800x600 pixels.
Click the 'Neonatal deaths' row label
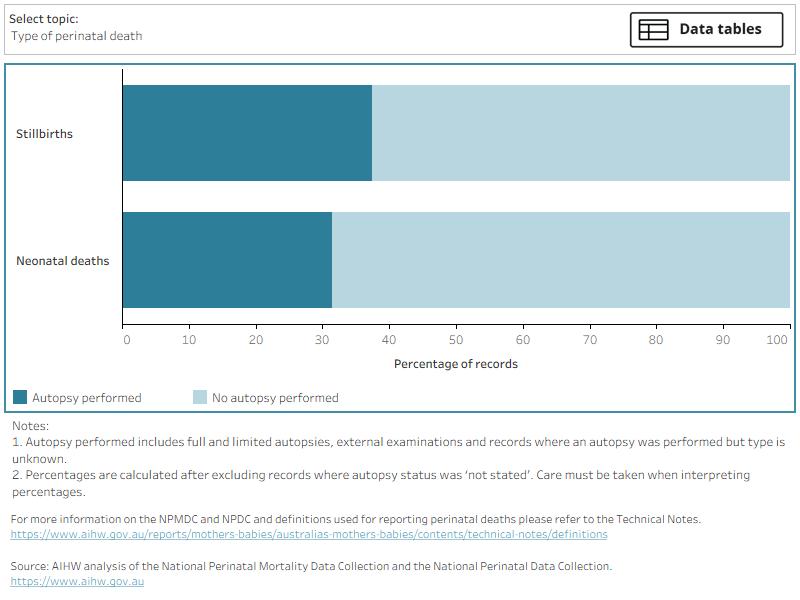(x=63, y=261)
